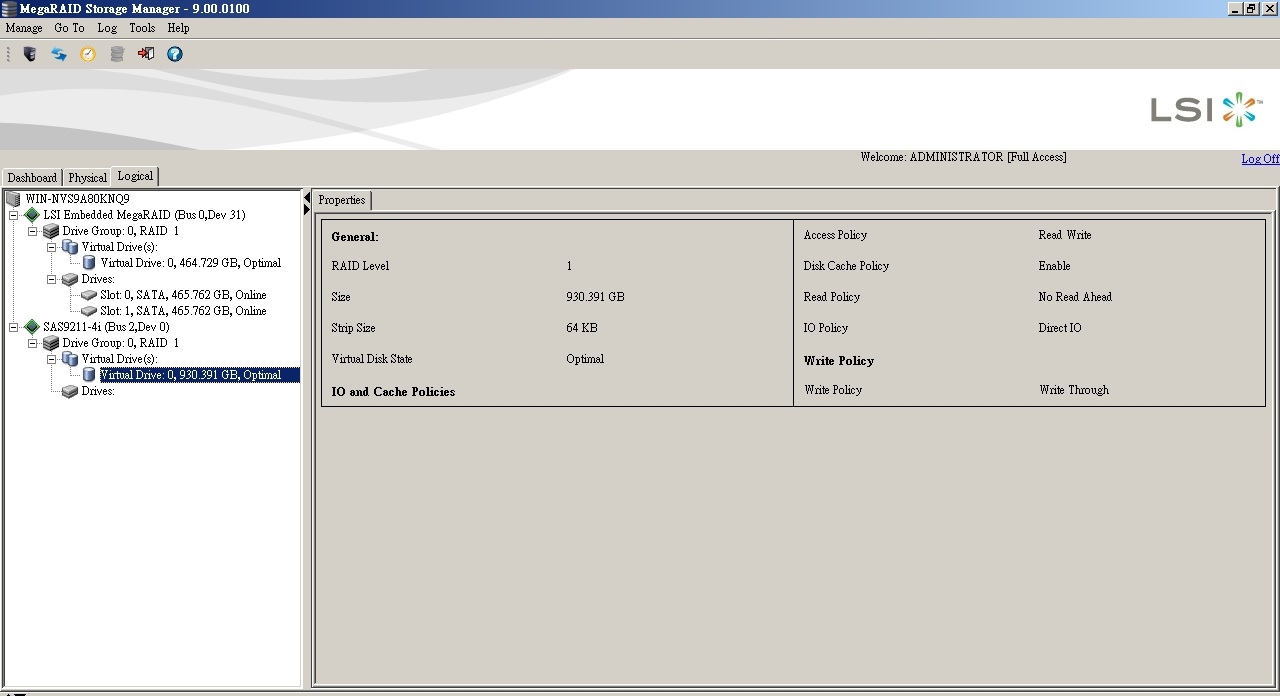
Task: Select 'Slot: 1, SATA, 465.762 GB, Online' label
Action: point(183,311)
